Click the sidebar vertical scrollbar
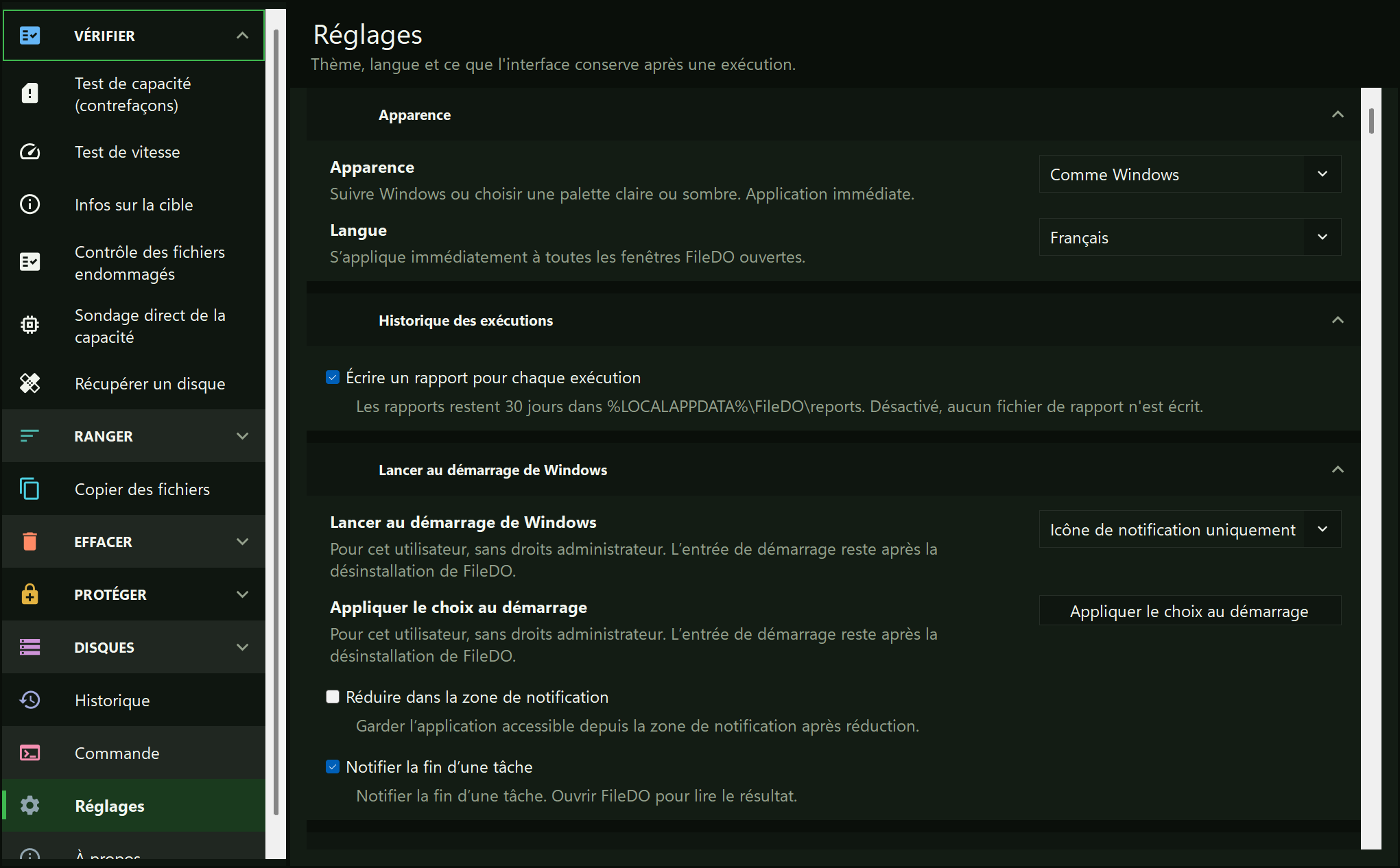1400x868 pixels. [x=276, y=422]
